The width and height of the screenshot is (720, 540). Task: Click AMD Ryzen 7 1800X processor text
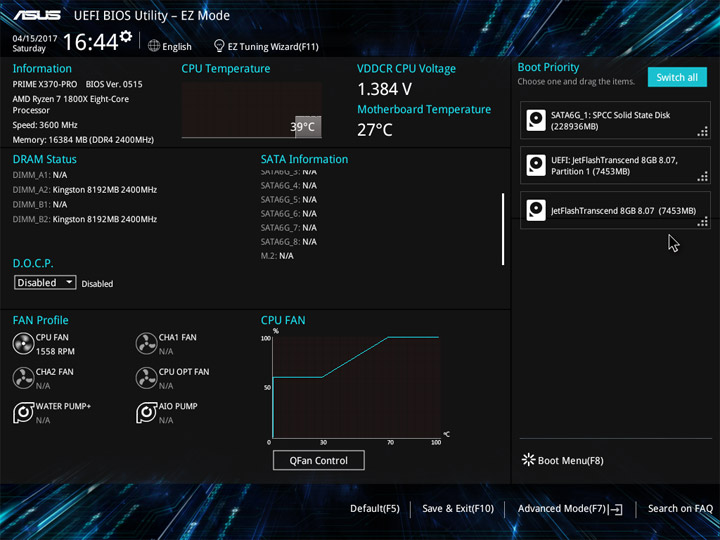[x=71, y=104]
